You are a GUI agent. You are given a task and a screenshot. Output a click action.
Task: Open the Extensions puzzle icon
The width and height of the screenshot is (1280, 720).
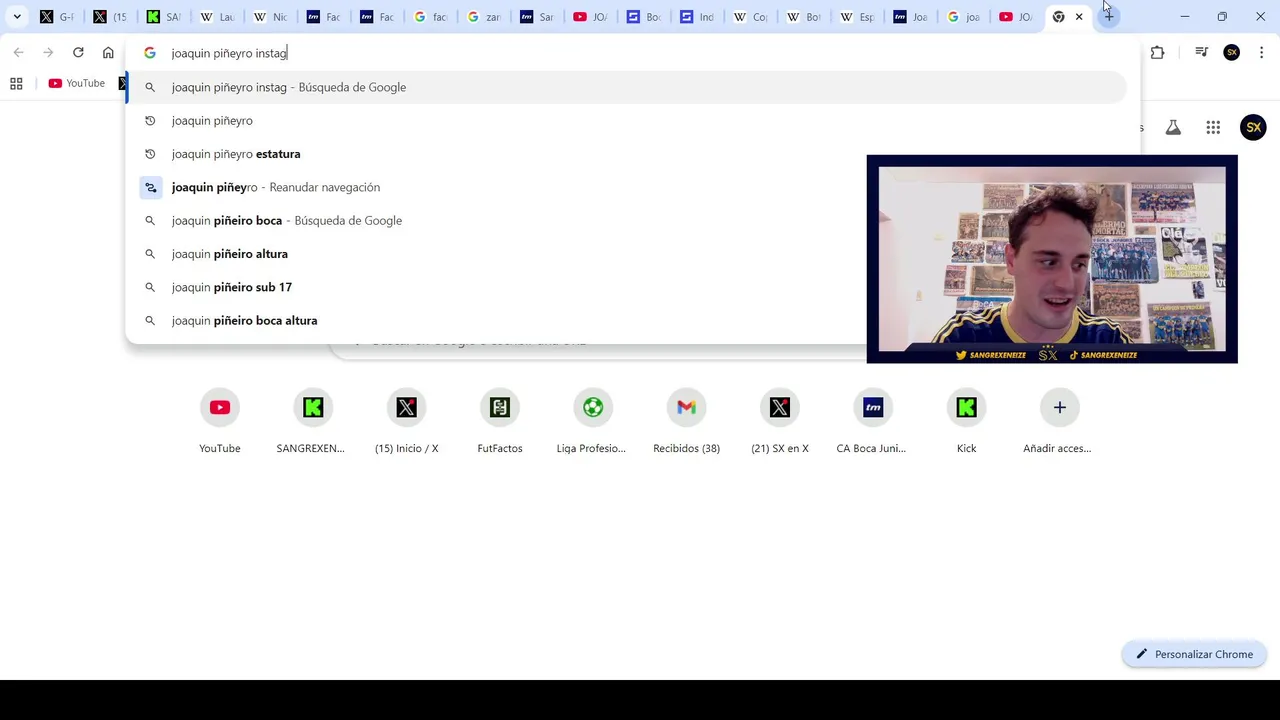1157,53
